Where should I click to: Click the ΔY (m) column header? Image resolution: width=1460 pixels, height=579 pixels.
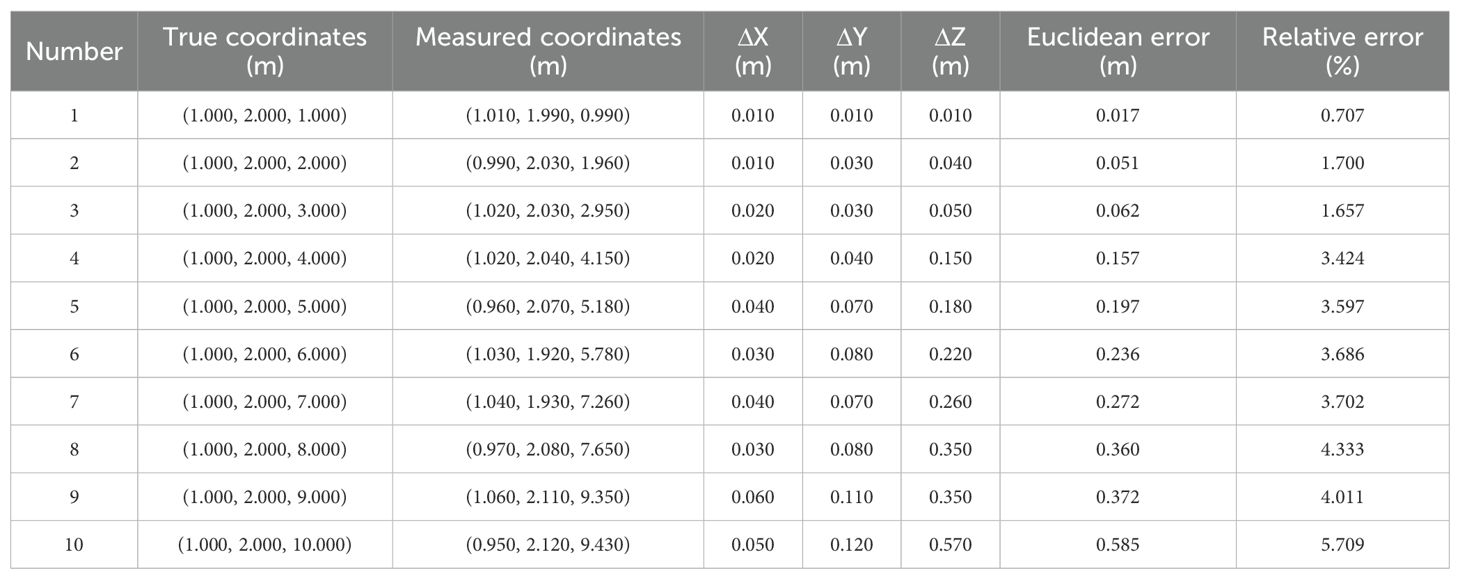[x=852, y=51]
